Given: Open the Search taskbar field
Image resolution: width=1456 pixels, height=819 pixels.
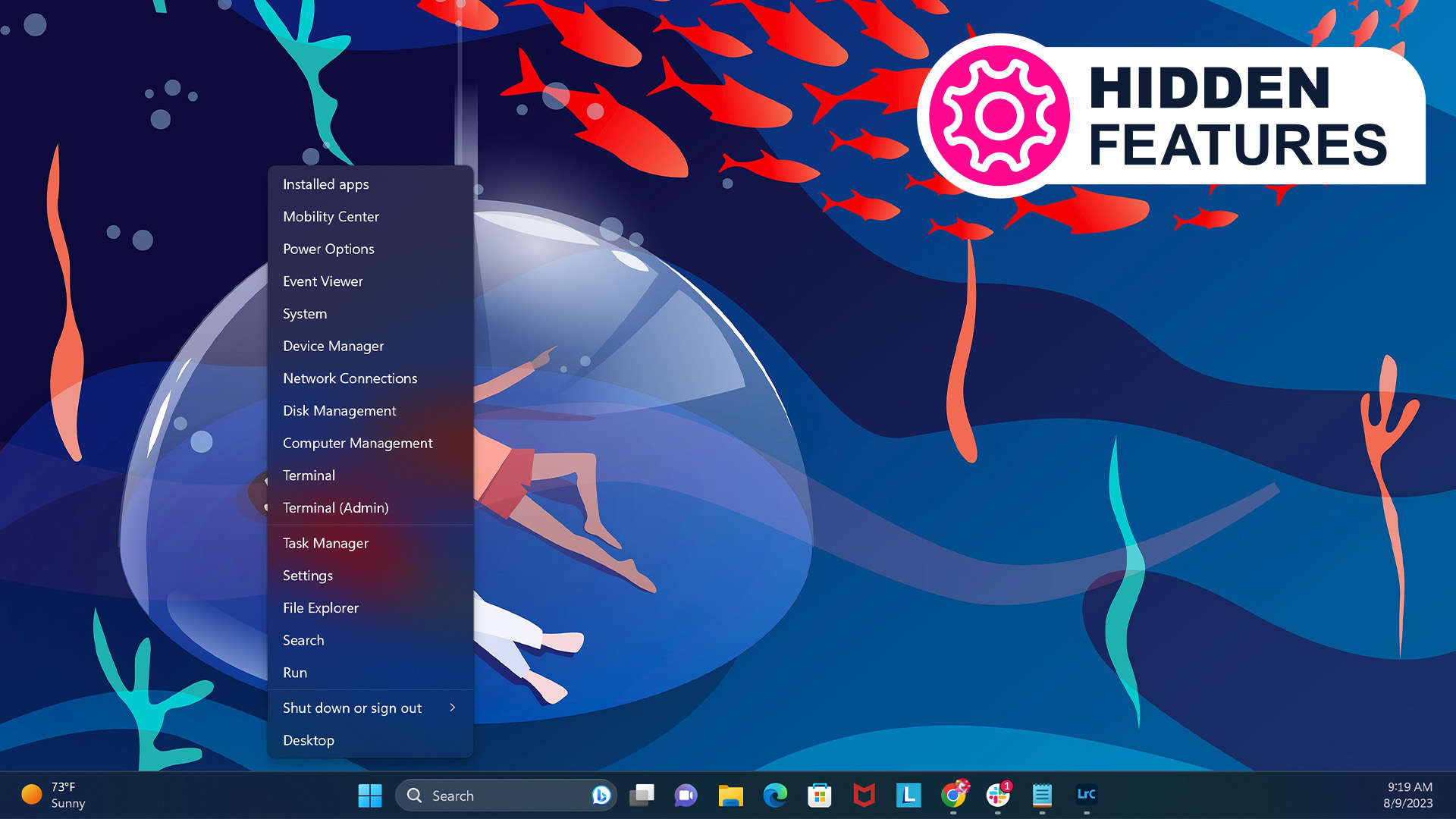Looking at the screenshot, I should tap(505, 795).
